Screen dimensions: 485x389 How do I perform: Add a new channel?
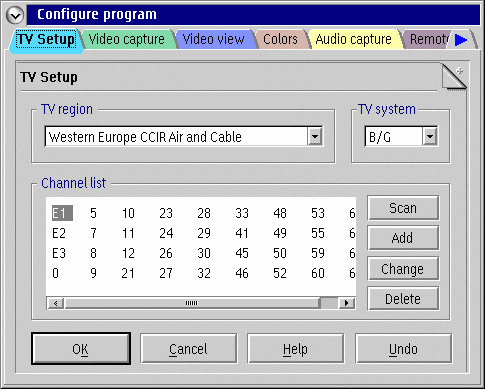coord(403,238)
